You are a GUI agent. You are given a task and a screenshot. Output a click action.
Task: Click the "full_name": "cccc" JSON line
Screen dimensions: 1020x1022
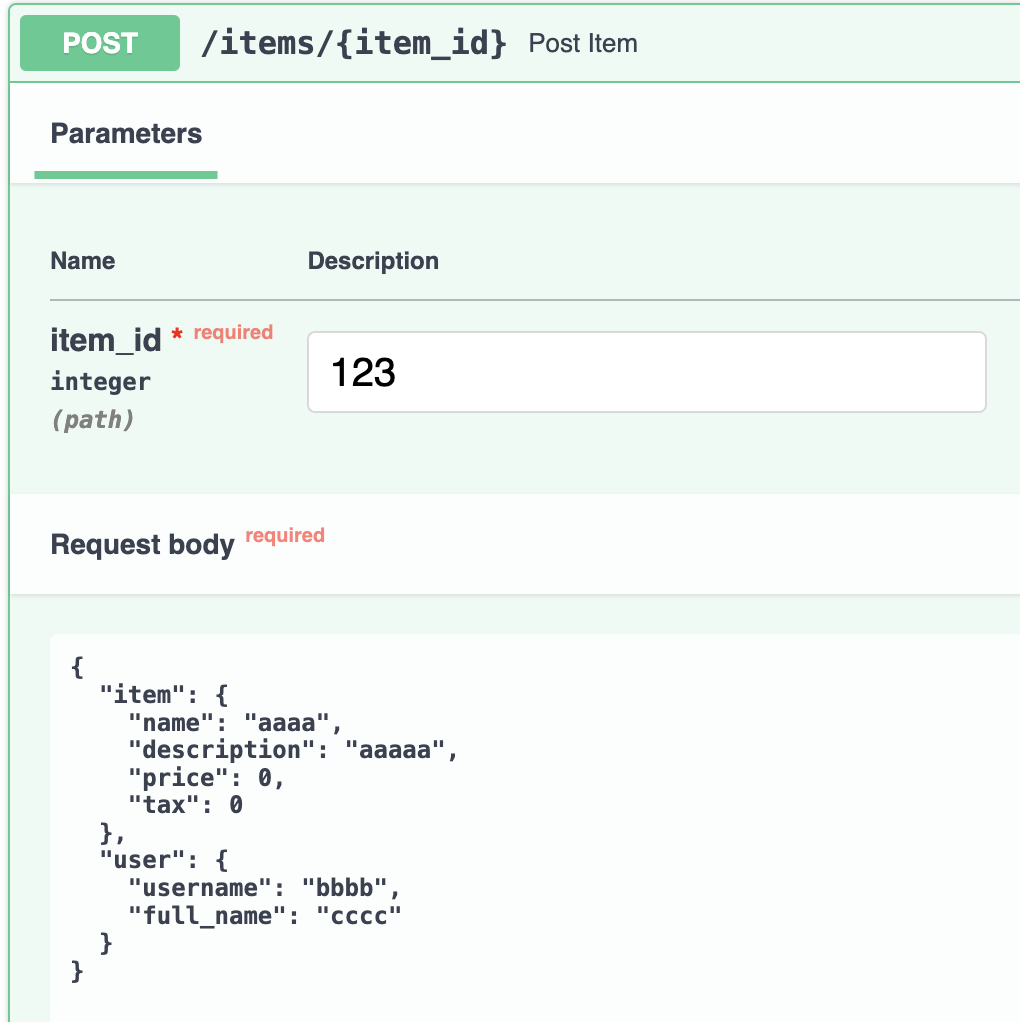click(265, 915)
